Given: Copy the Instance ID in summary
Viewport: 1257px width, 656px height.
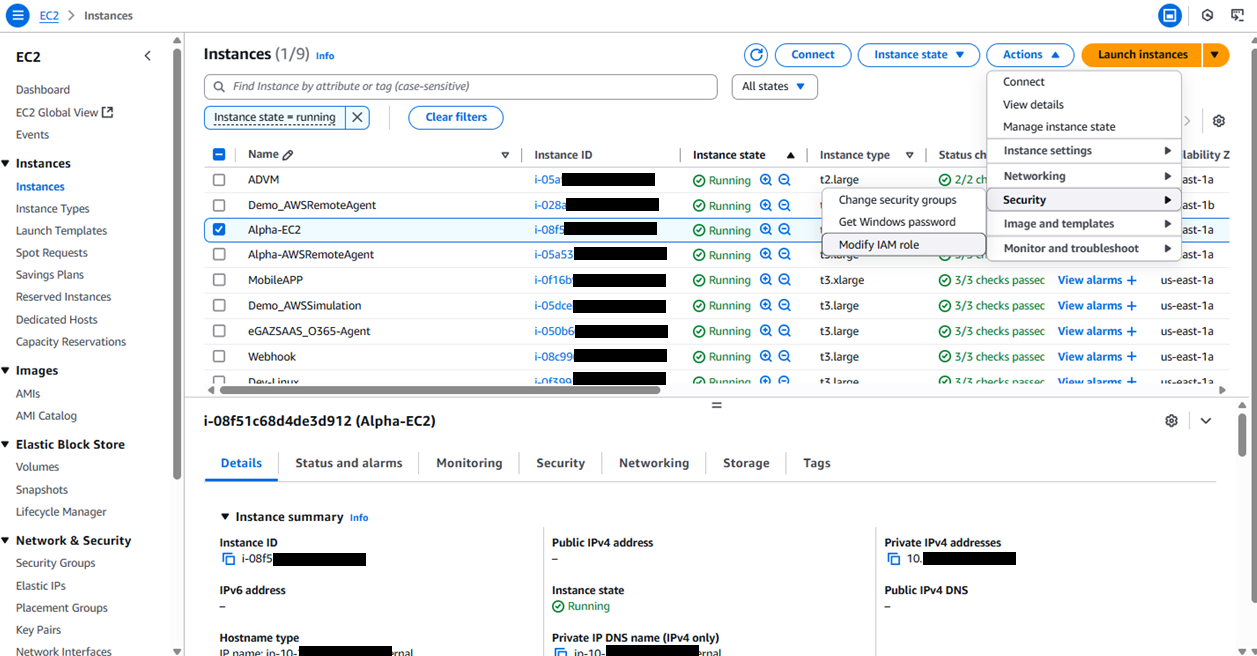Looking at the screenshot, I should 228,559.
